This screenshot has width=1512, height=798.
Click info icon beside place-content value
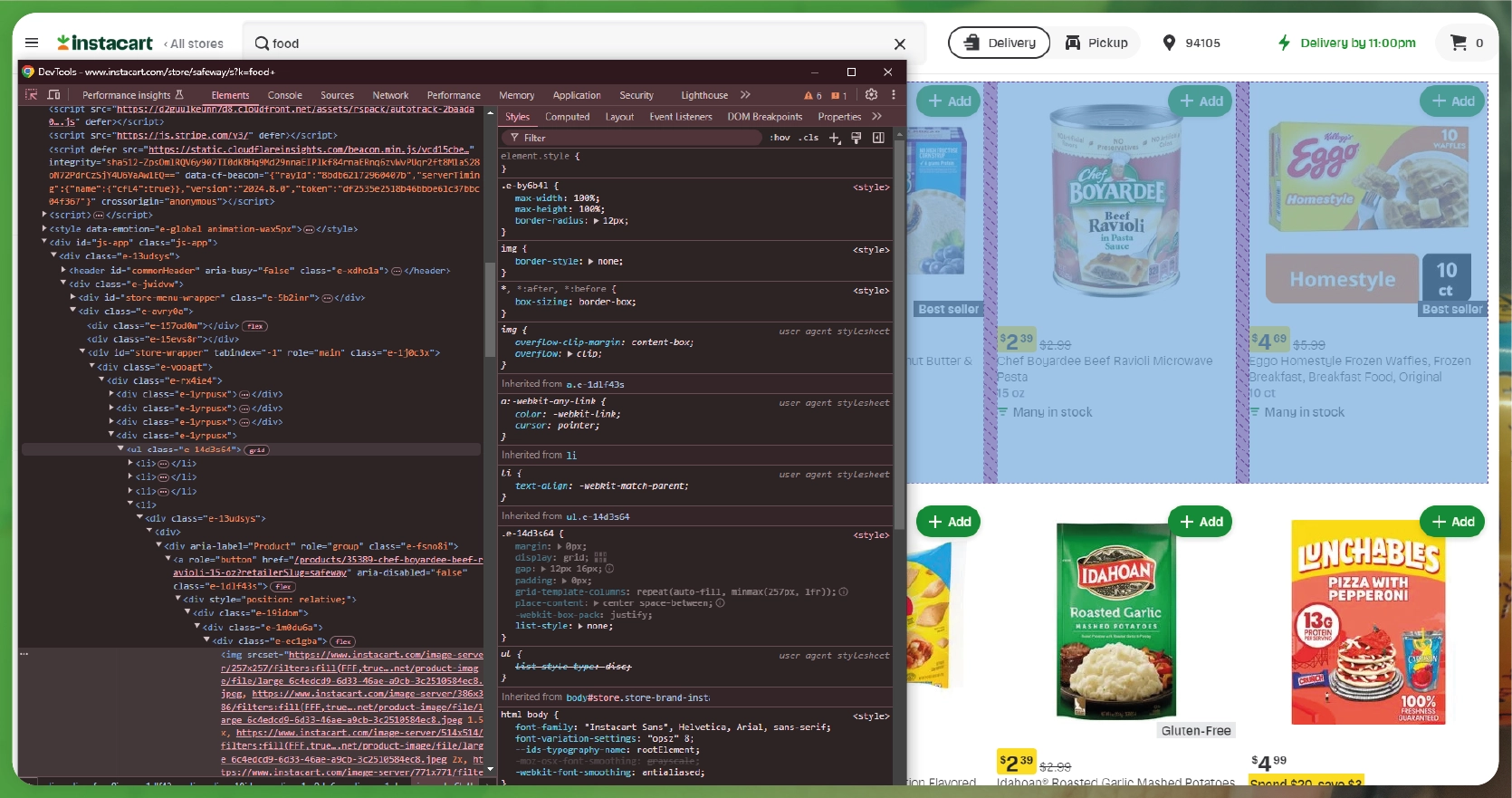[720, 603]
